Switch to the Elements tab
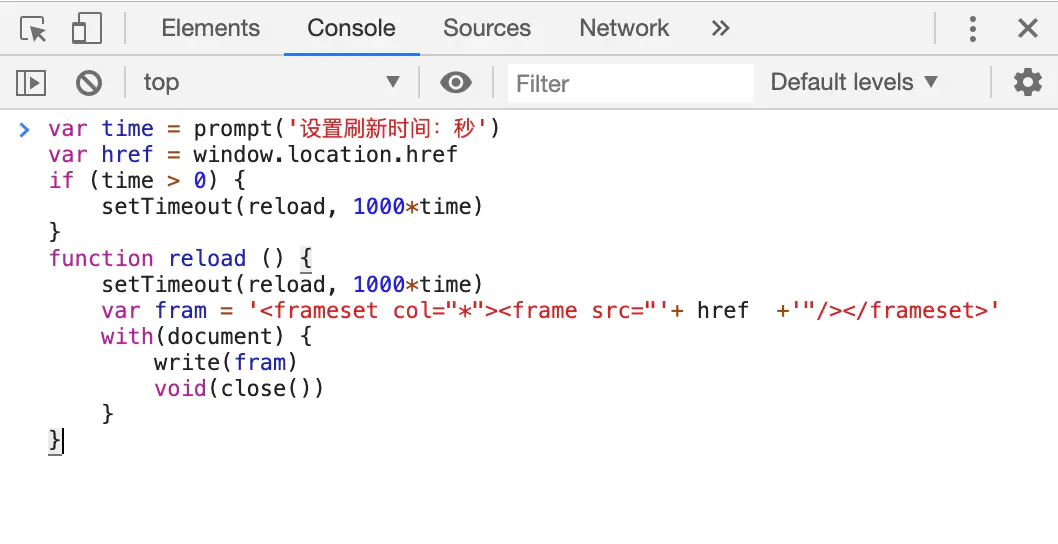The width and height of the screenshot is (1058, 544). coord(210,29)
